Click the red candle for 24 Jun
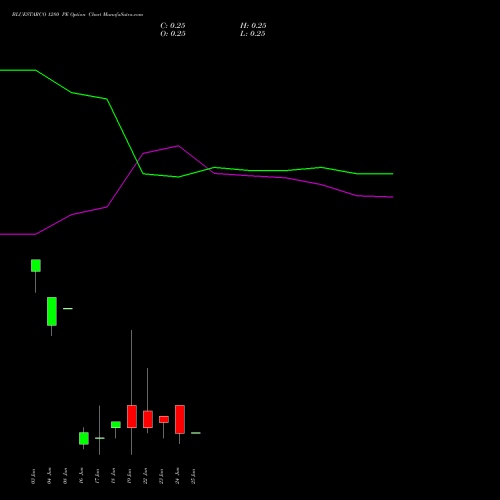The width and height of the screenshot is (500, 500). point(180,419)
